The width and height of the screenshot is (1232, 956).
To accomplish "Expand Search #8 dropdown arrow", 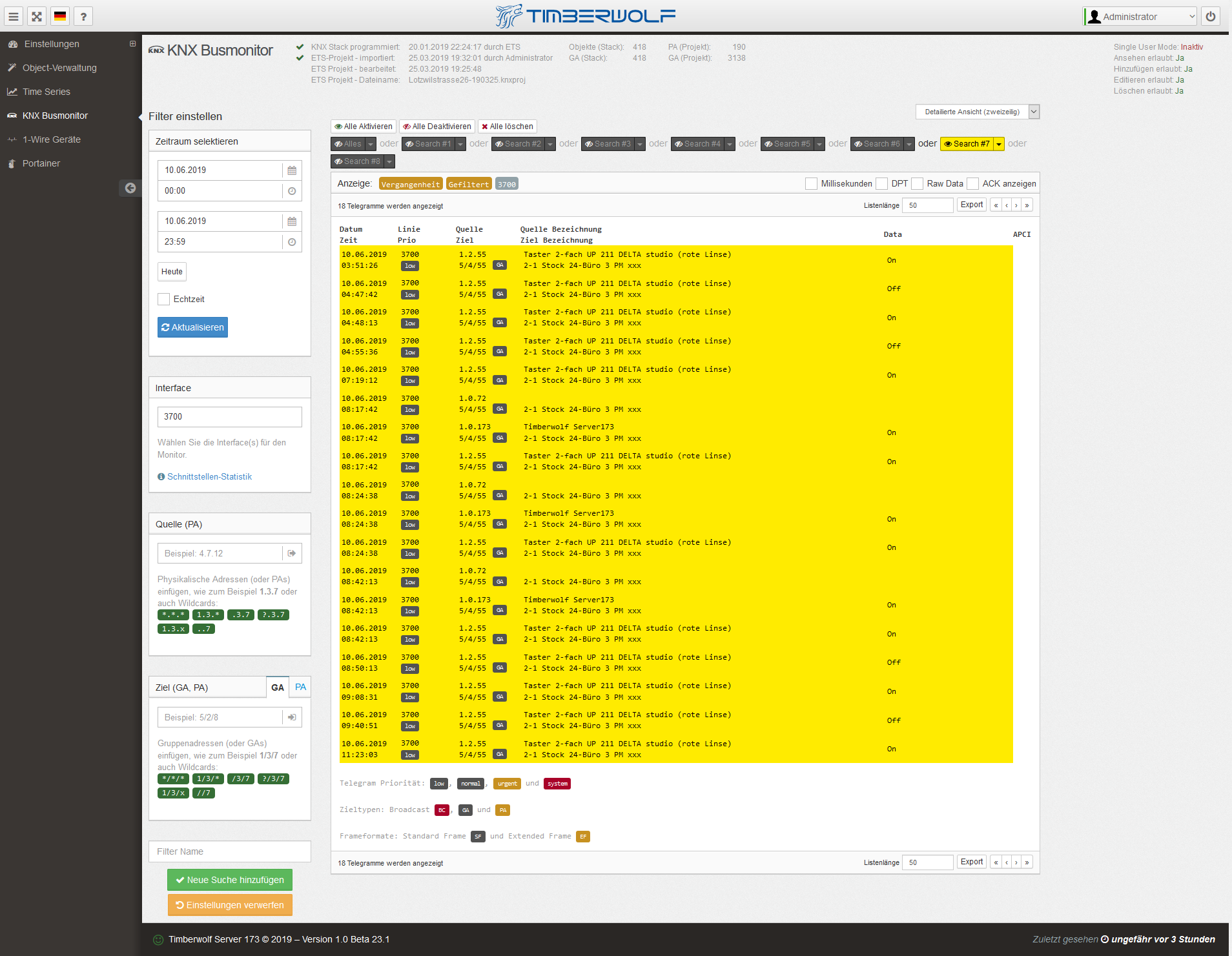I will click(x=389, y=161).
